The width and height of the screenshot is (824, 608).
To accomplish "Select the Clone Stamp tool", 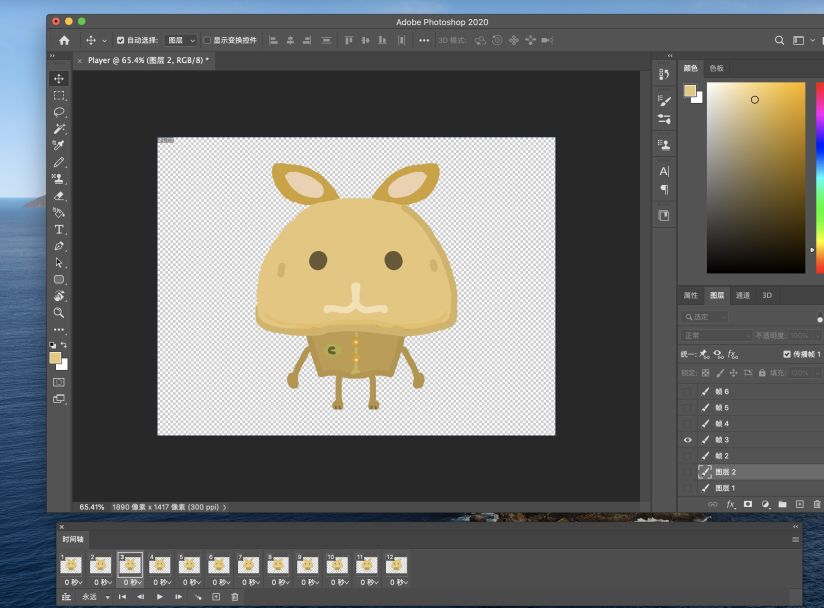I will [x=59, y=179].
